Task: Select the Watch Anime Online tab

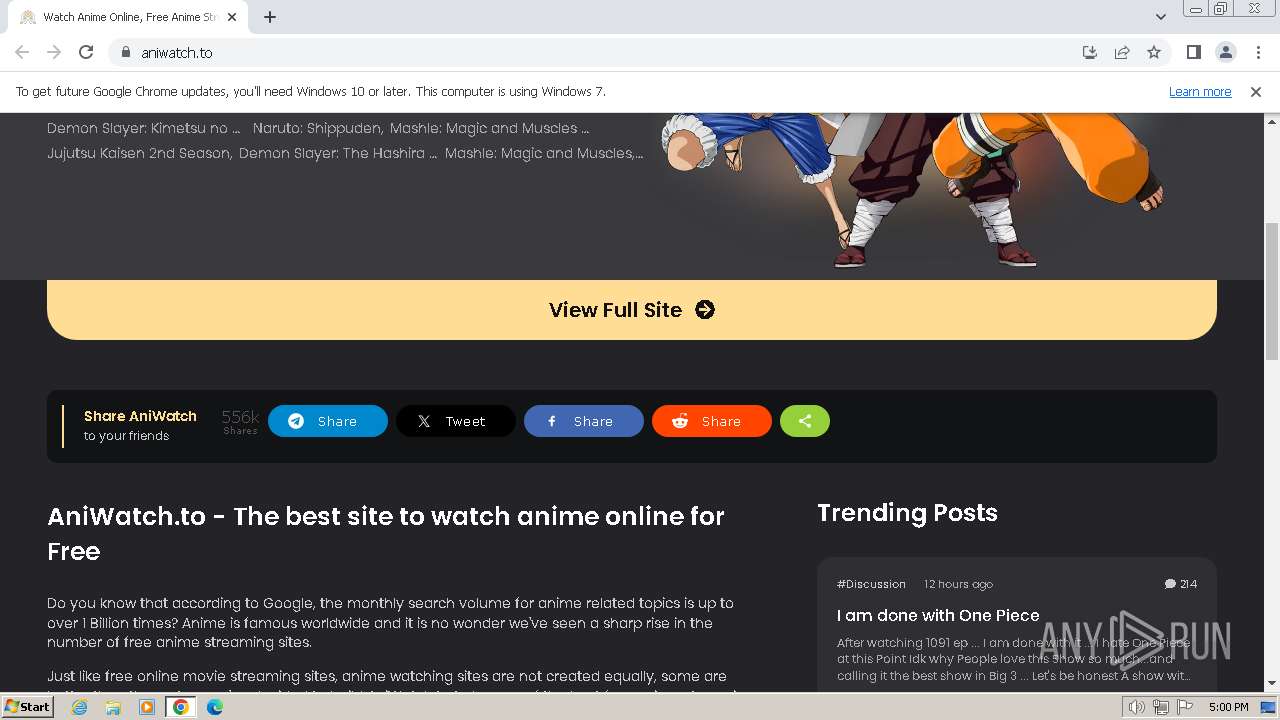Action: 128,17
